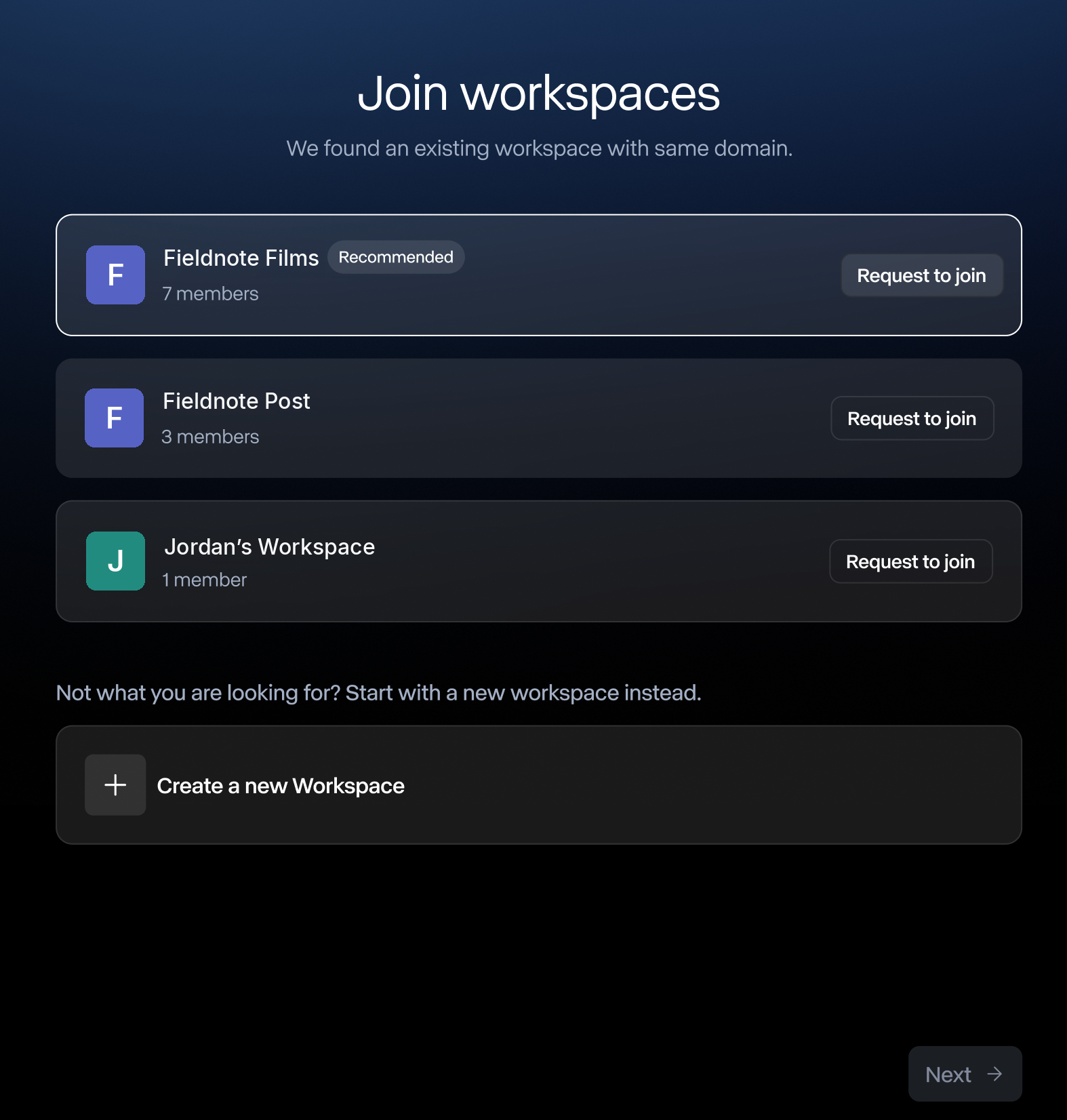Image resolution: width=1067 pixels, height=1120 pixels.
Task: Click the plus icon for new workspace
Action: coord(115,784)
